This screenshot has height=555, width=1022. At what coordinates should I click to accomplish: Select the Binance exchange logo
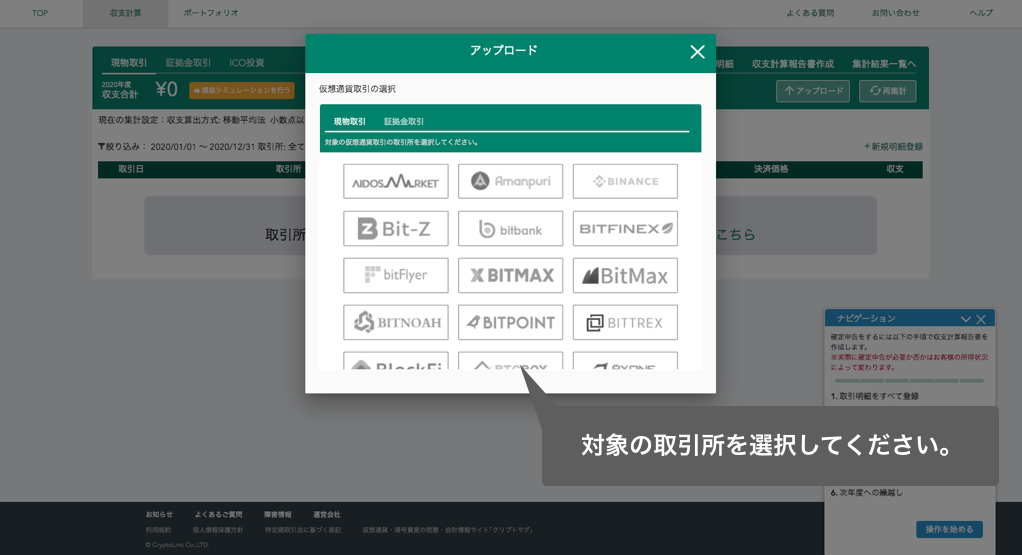(x=625, y=181)
